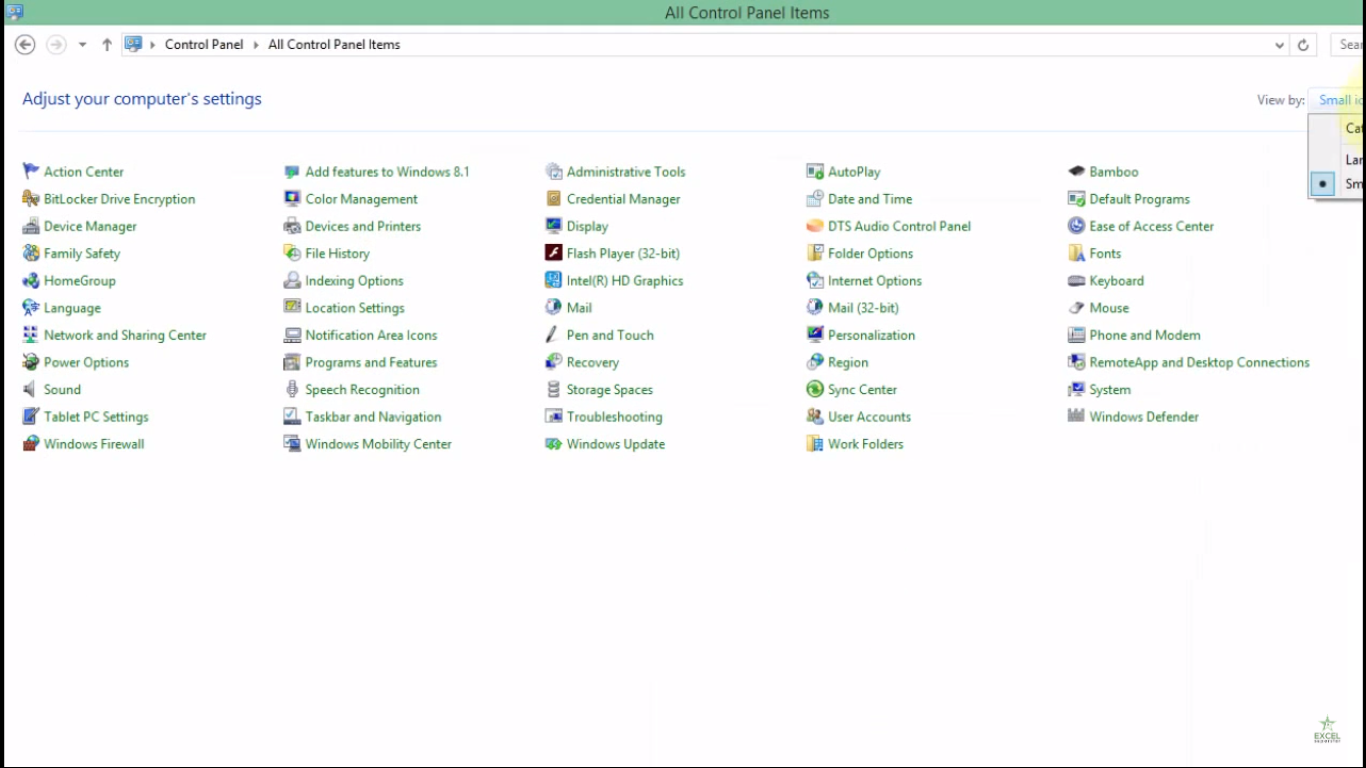Viewport: 1366px width, 768px height.
Task: Expand the chevron before Control Panel breadcrumb
Action: [x=153, y=45]
